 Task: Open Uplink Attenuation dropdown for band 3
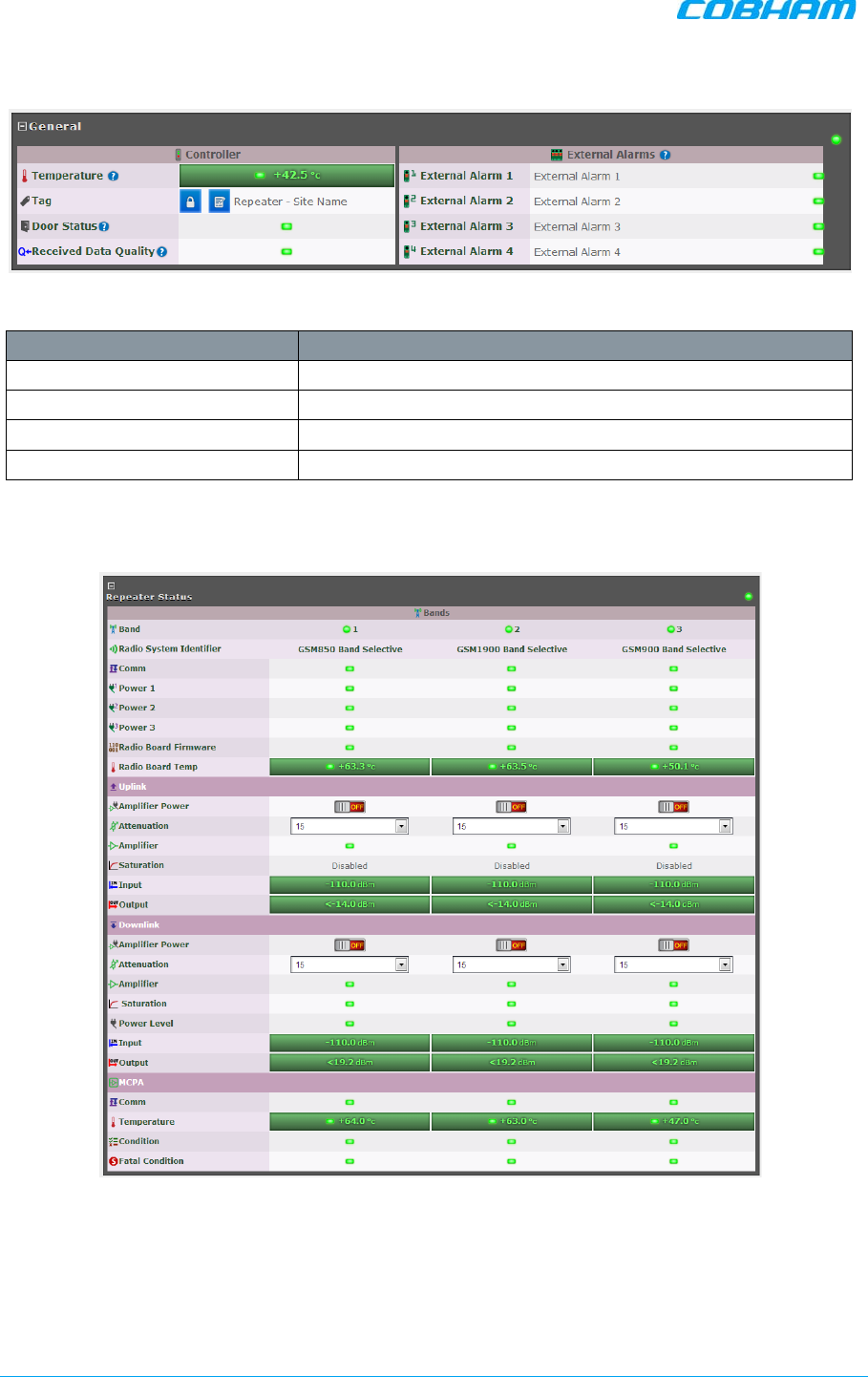(x=673, y=826)
